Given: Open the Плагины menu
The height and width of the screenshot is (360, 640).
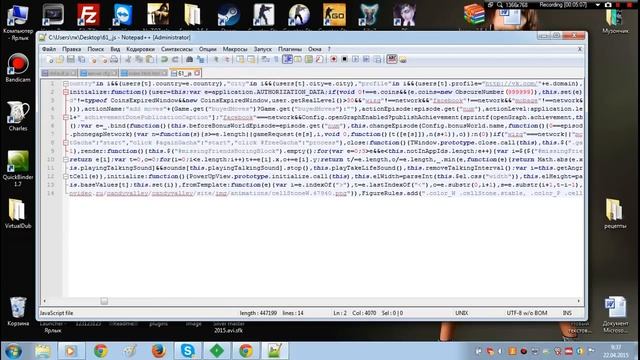Looking at the screenshot, I should pyautogui.click(x=289, y=49).
